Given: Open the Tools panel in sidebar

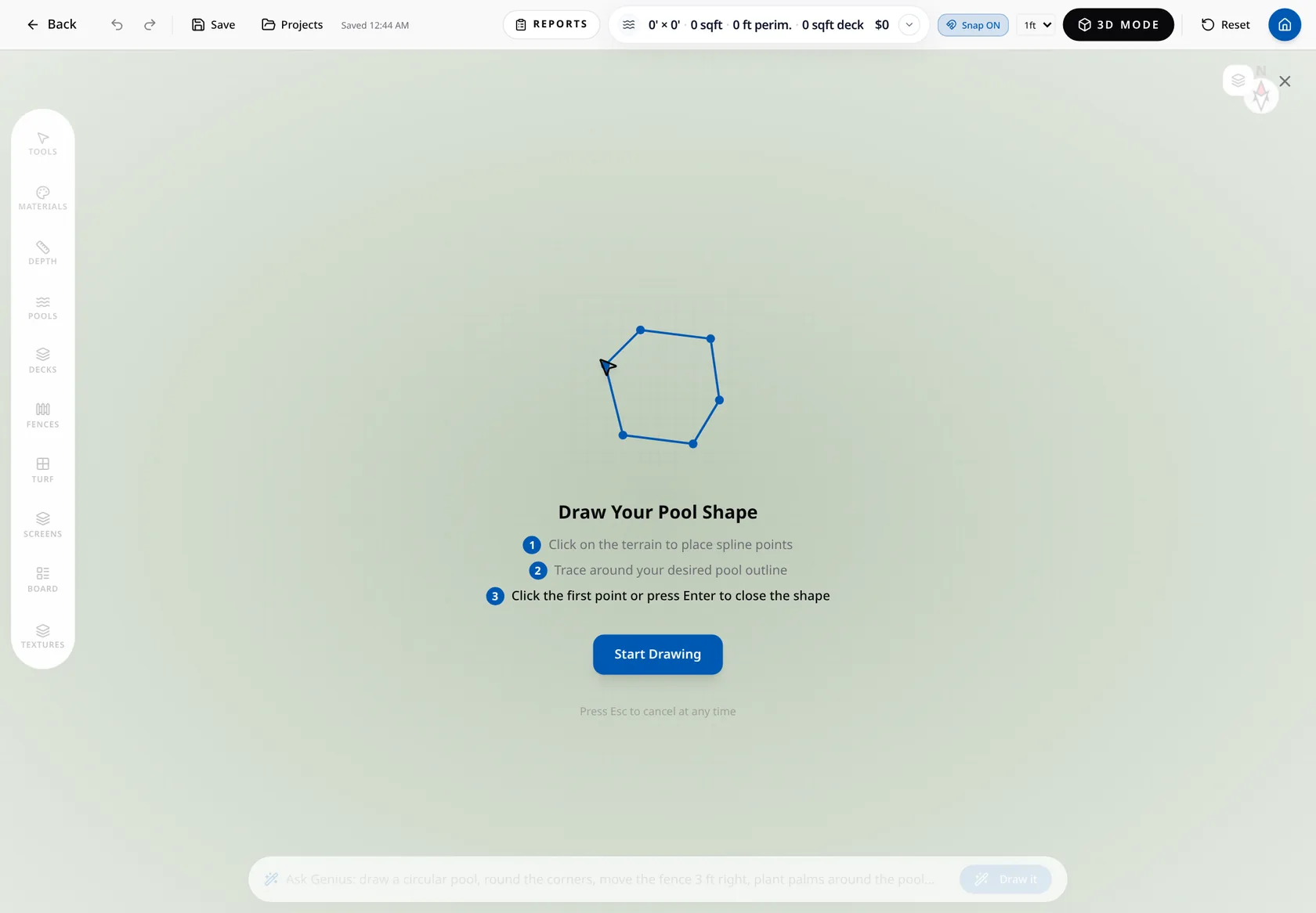Looking at the screenshot, I should tap(43, 144).
